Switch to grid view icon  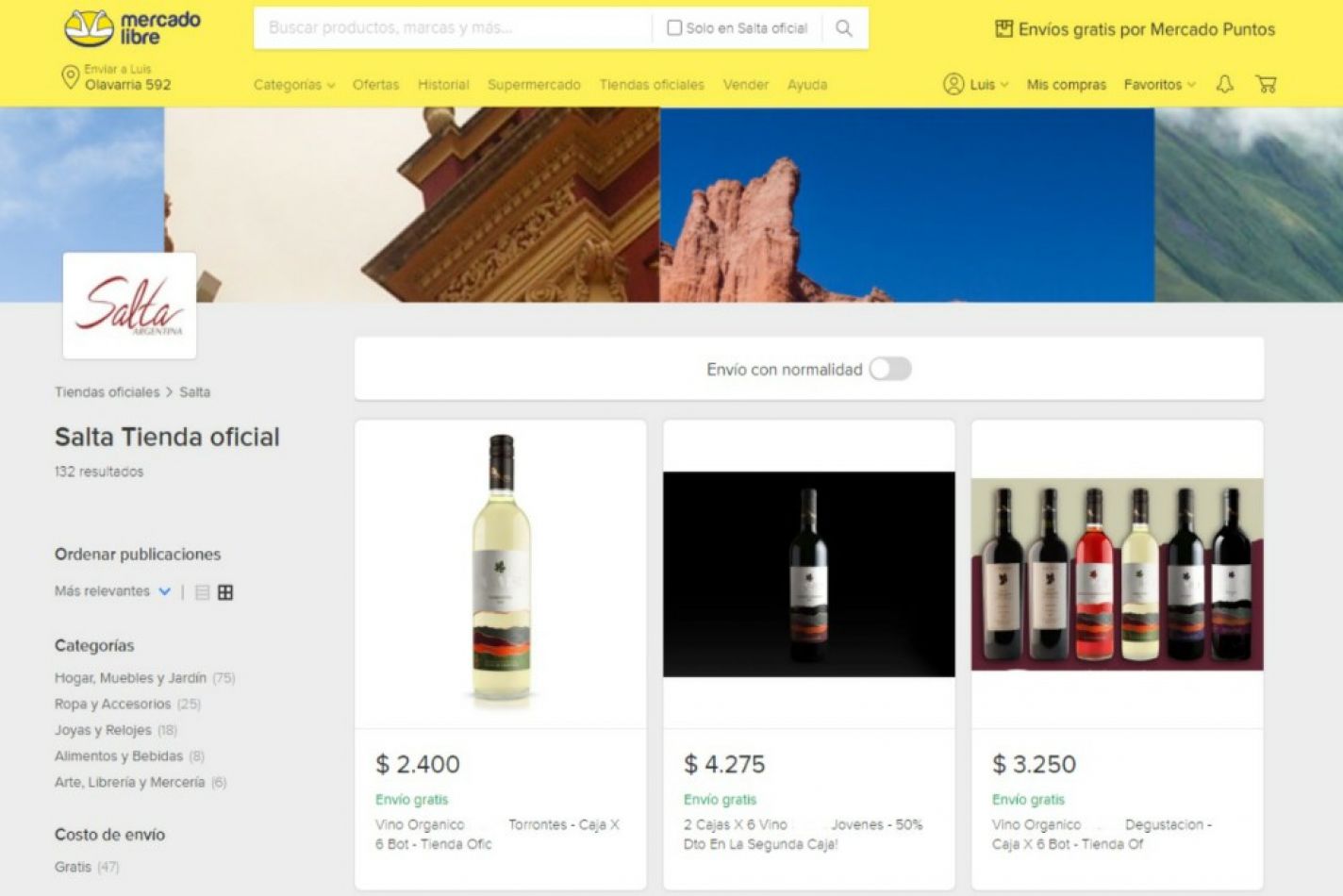coord(225,592)
